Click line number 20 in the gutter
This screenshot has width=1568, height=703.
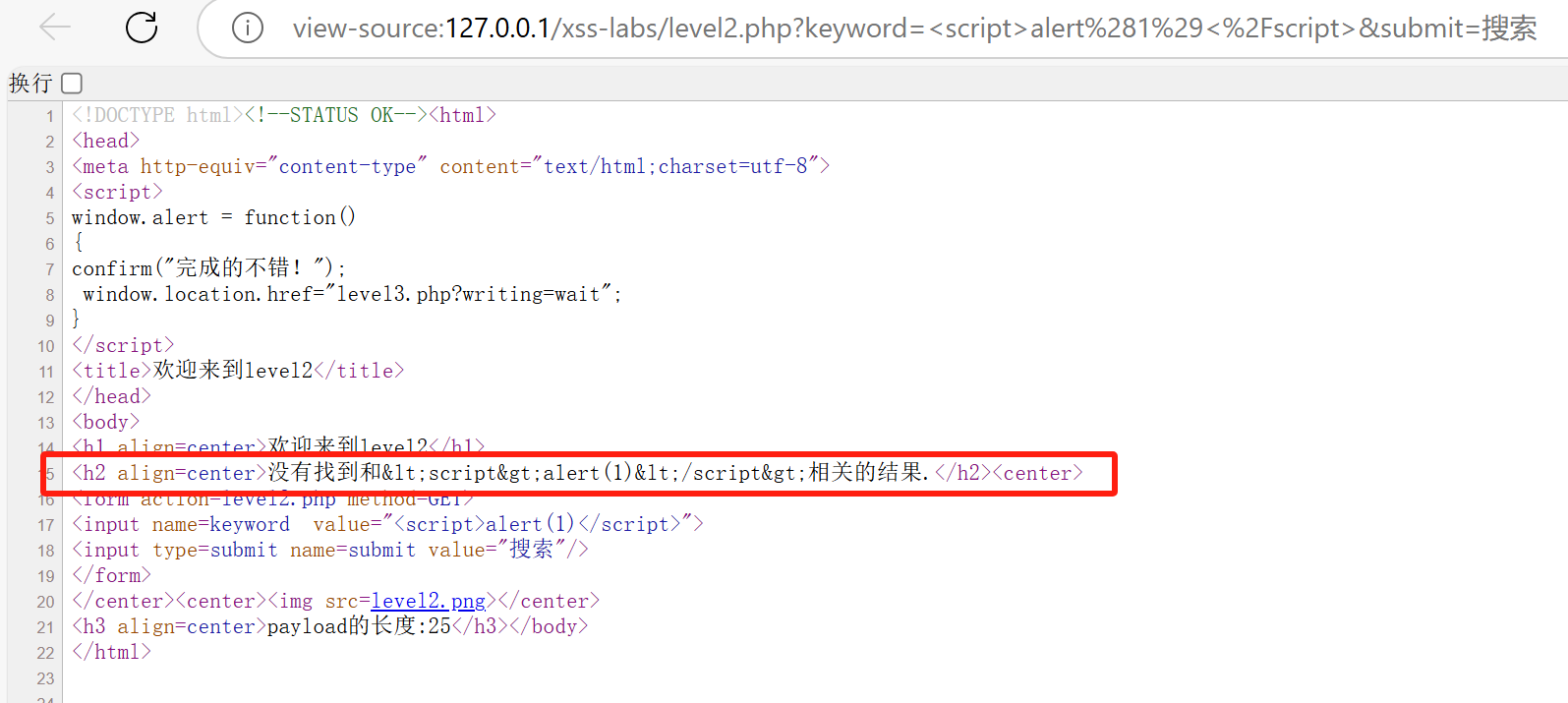pos(46,602)
